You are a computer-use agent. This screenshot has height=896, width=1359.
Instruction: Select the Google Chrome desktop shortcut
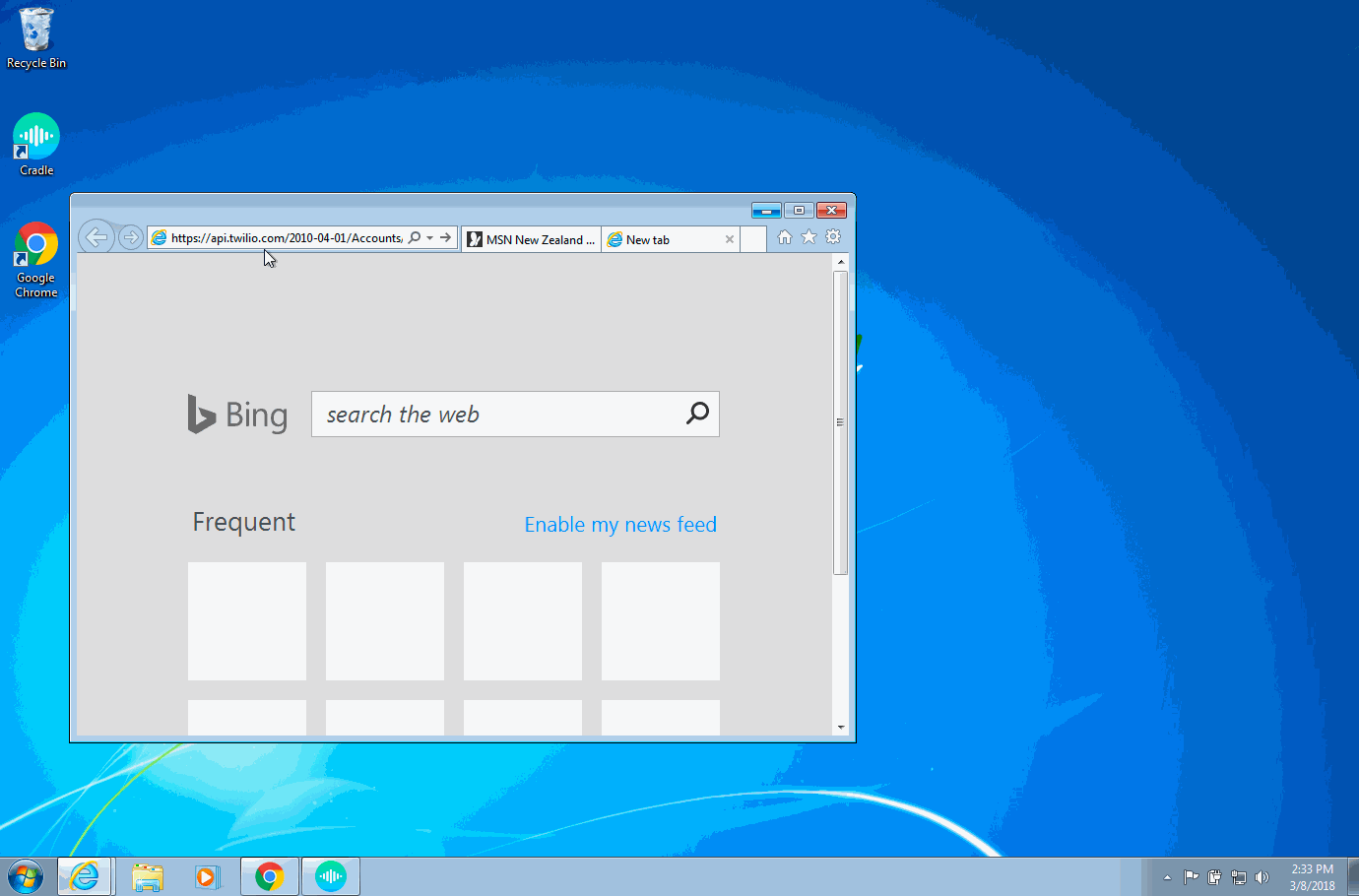[36, 260]
